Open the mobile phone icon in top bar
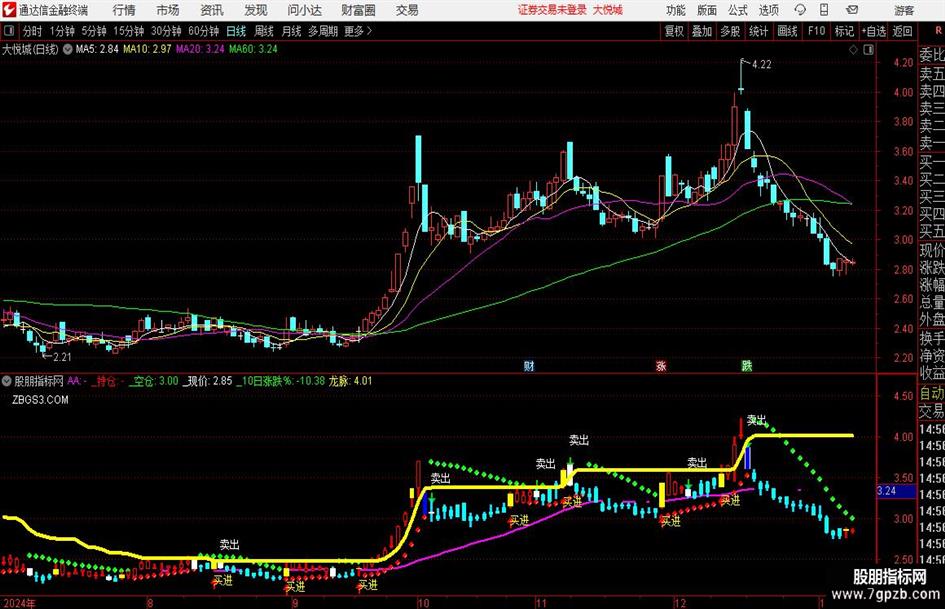 click(x=824, y=10)
